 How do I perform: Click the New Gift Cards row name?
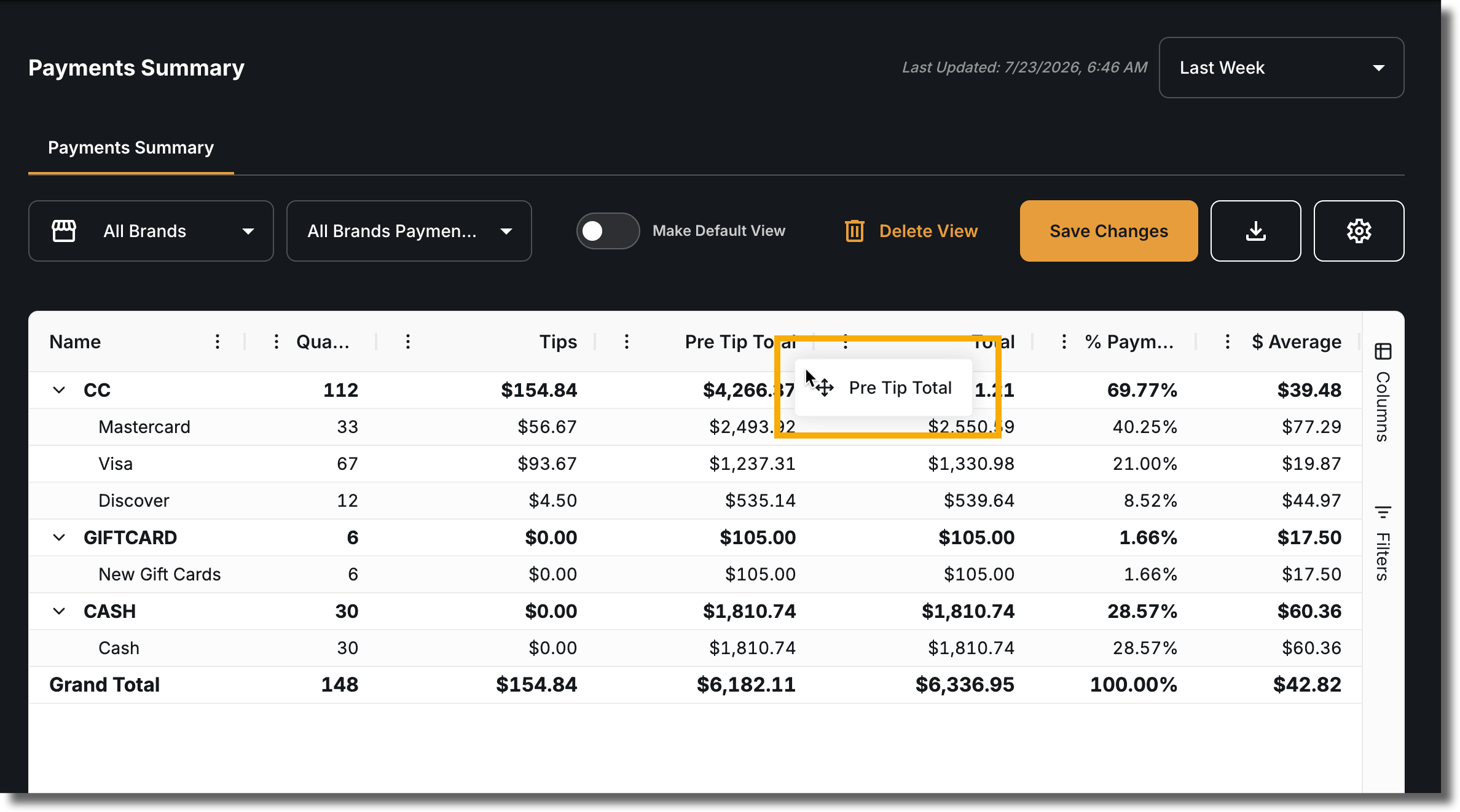[x=160, y=574]
